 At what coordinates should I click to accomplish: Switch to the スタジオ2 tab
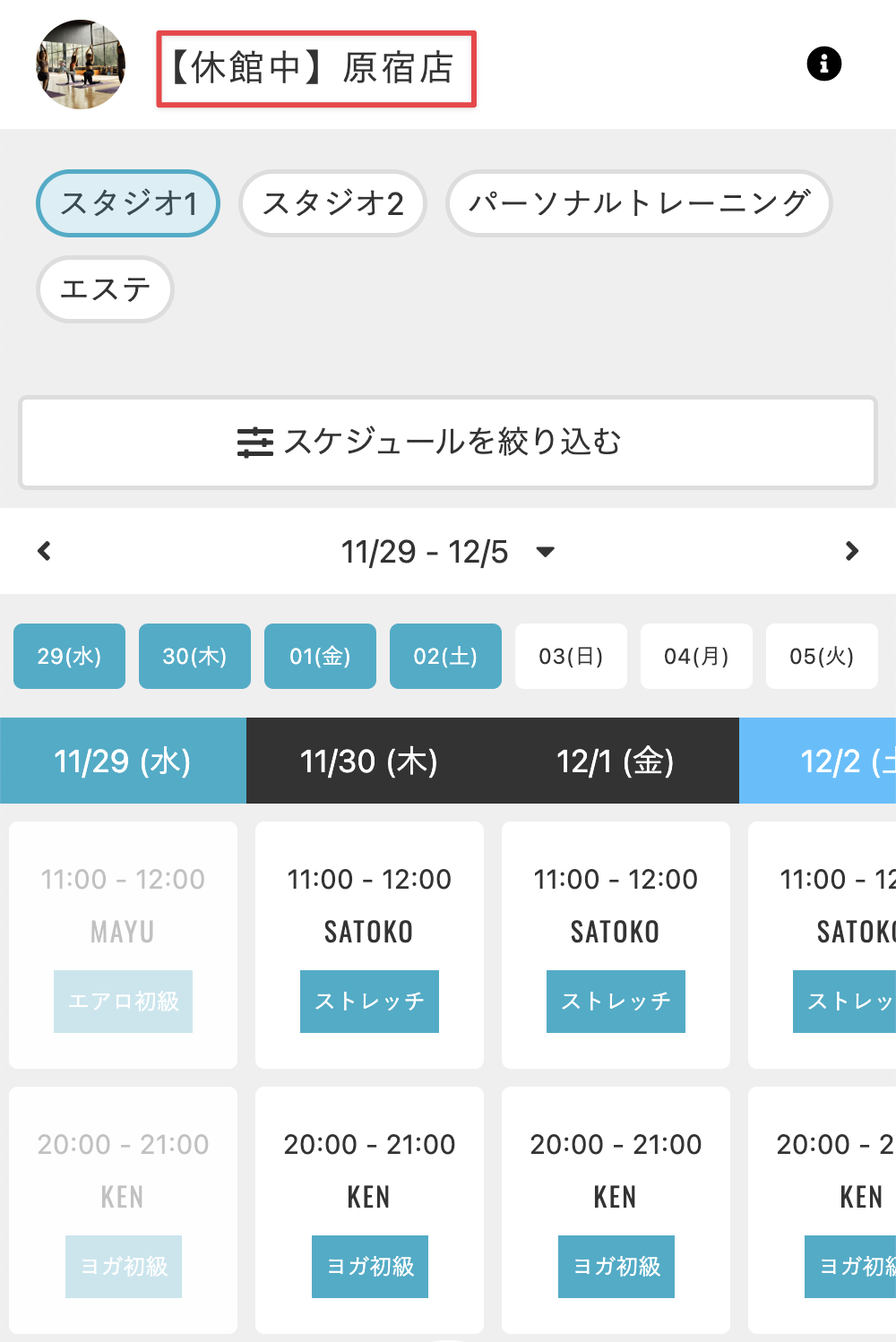click(332, 203)
